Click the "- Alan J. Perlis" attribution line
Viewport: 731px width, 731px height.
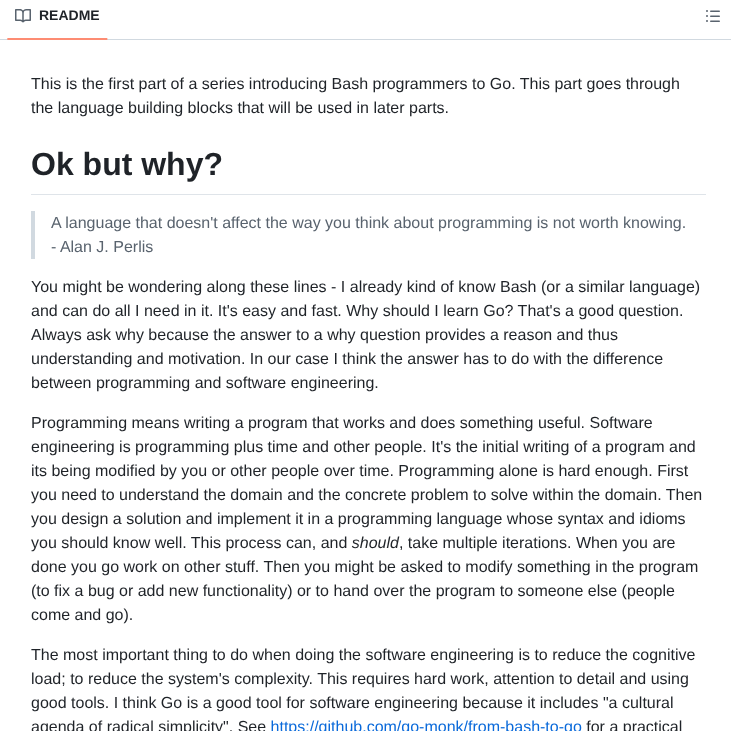pyautogui.click(x=102, y=247)
